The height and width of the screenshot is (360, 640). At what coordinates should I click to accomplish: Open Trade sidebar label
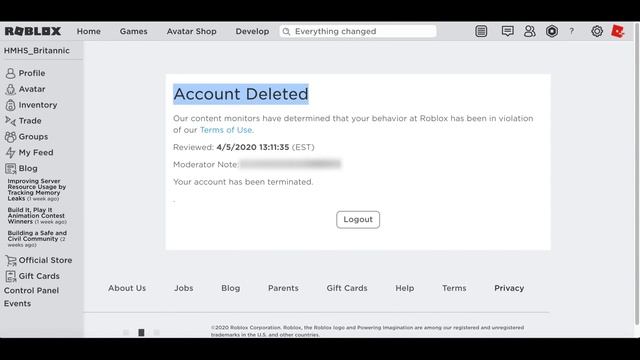pos(30,121)
